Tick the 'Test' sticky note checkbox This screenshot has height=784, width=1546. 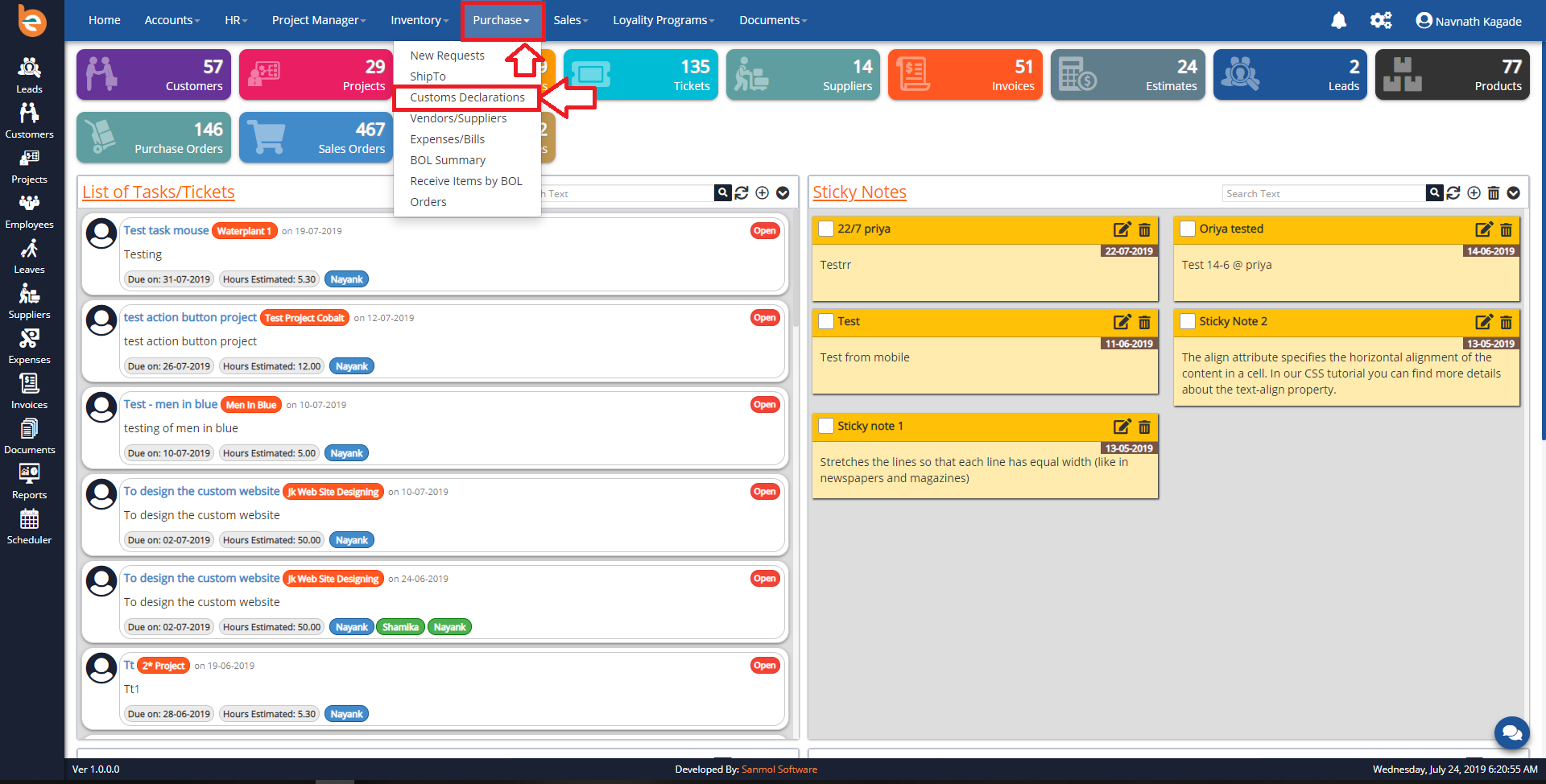[825, 321]
